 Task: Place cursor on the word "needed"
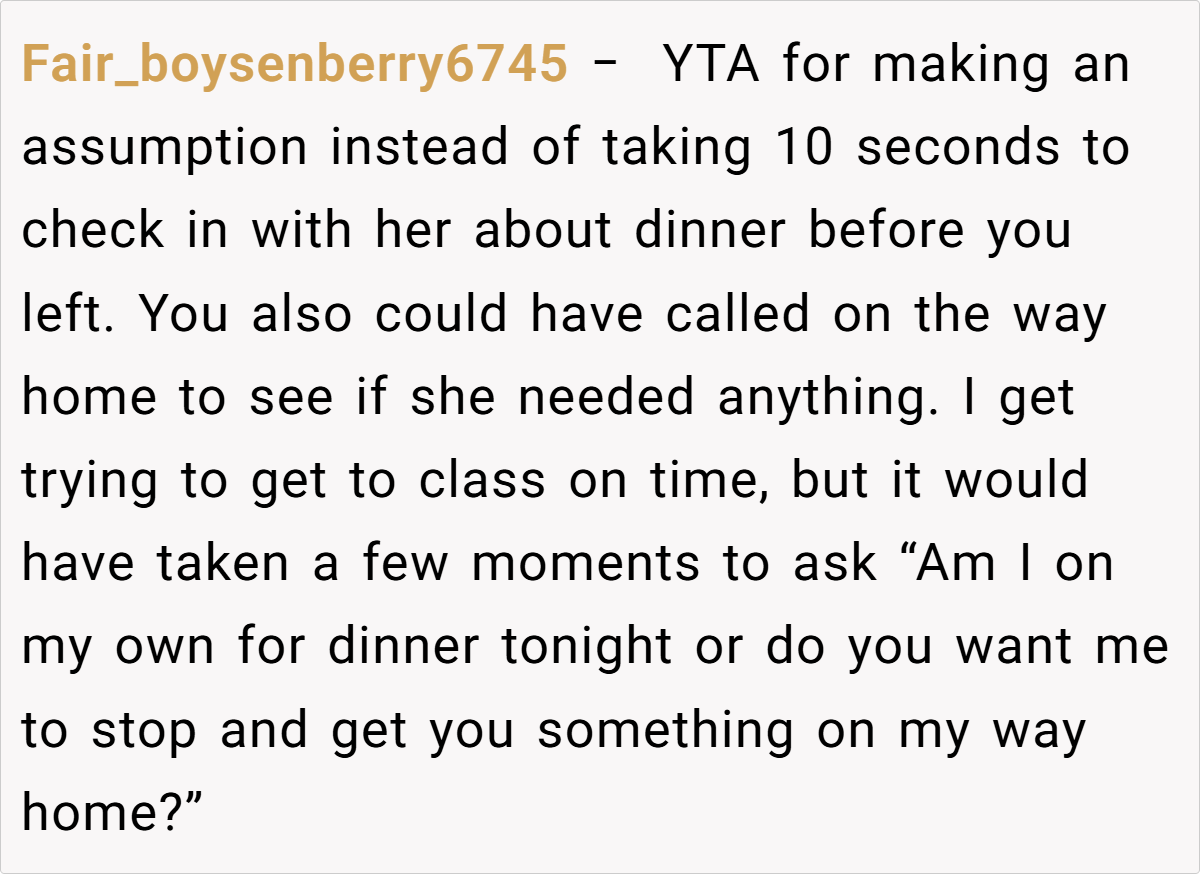click(606, 398)
